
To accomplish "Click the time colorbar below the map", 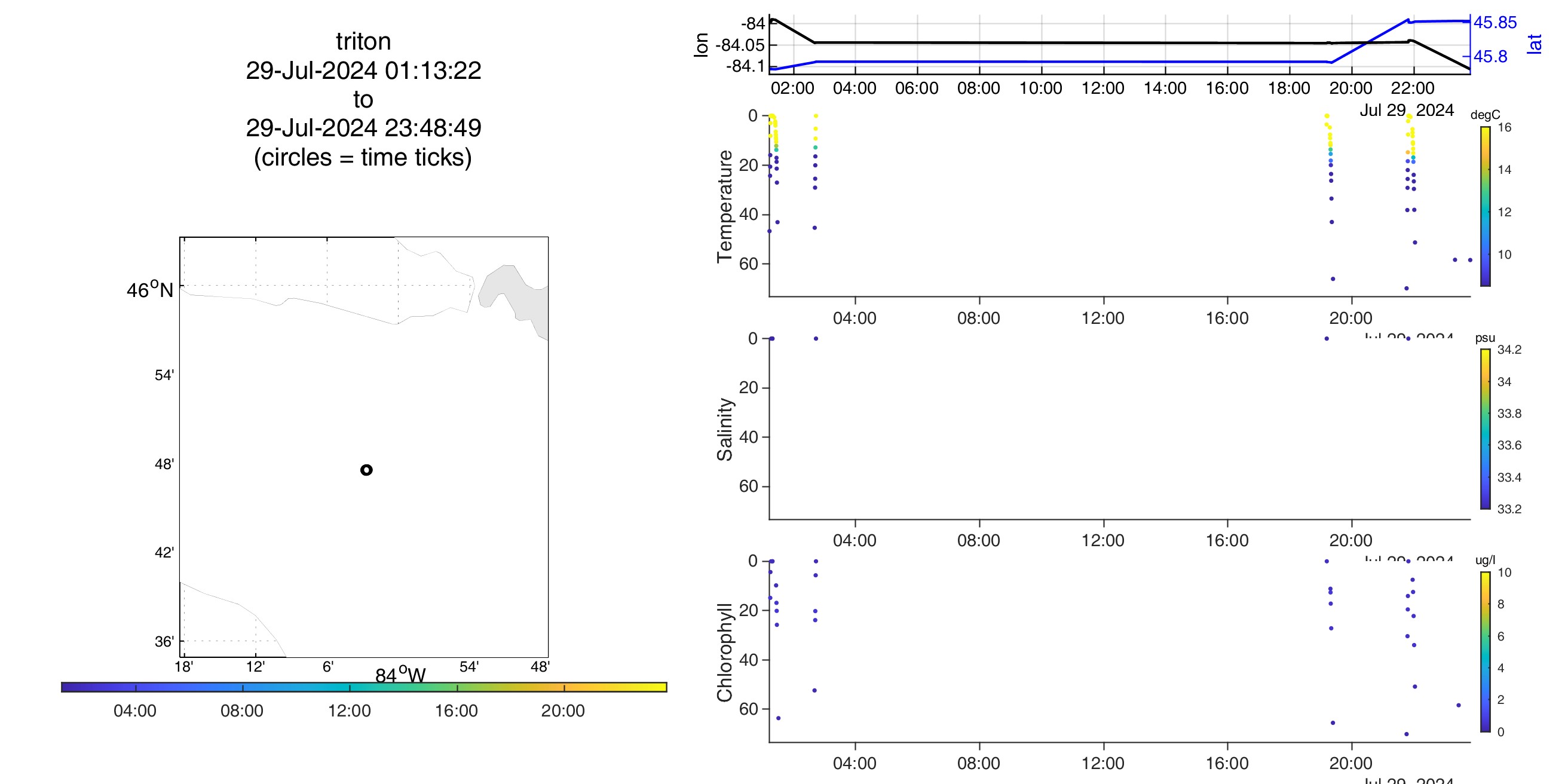I will pos(364,687).
